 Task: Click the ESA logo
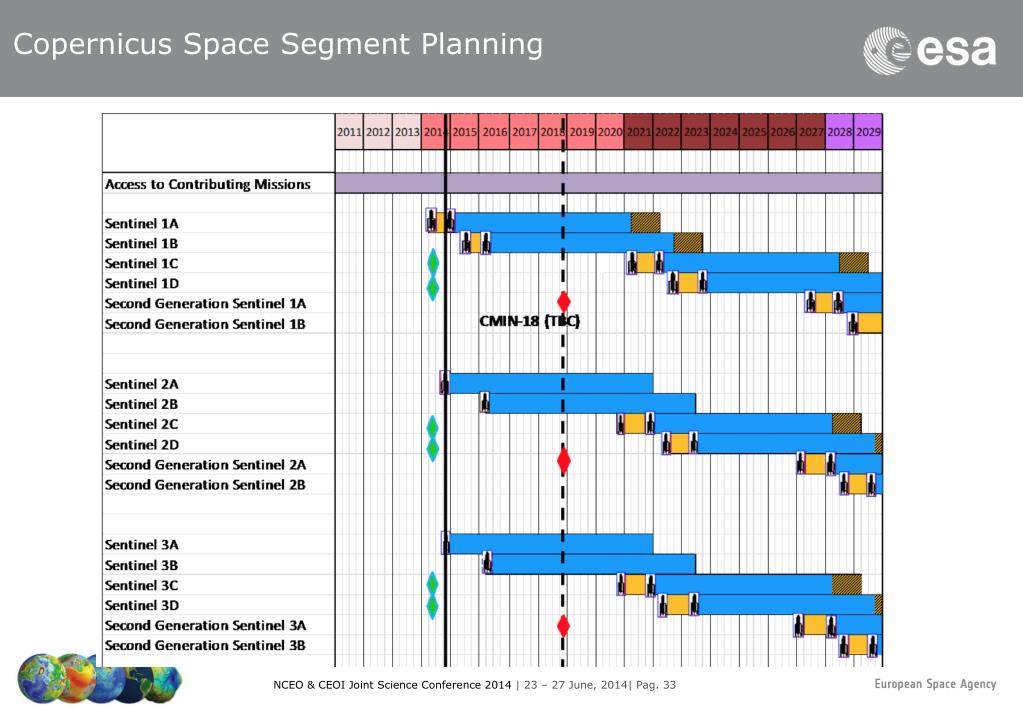coord(930,50)
